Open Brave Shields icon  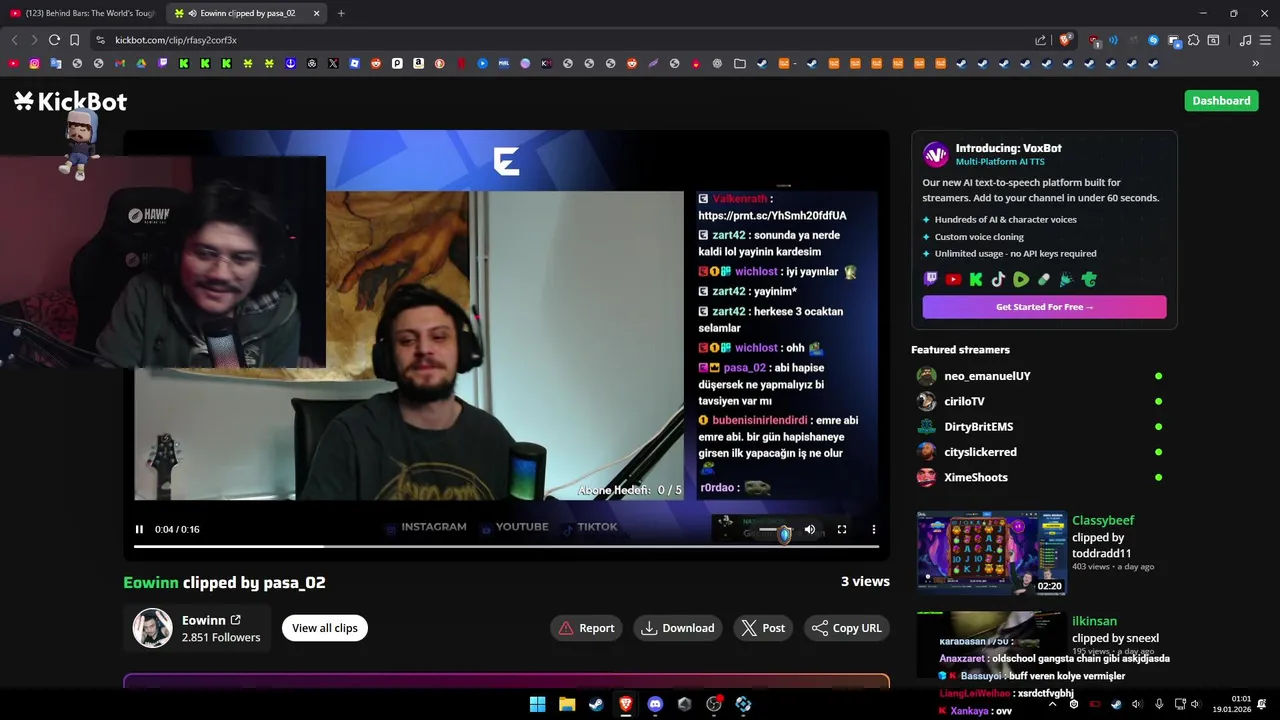tap(1065, 40)
